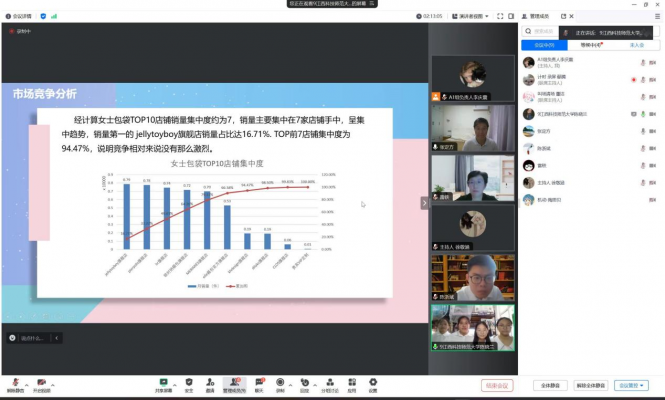Switch to the Waiting Room tab
The width and height of the screenshot is (665, 400).
[x=590, y=45]
